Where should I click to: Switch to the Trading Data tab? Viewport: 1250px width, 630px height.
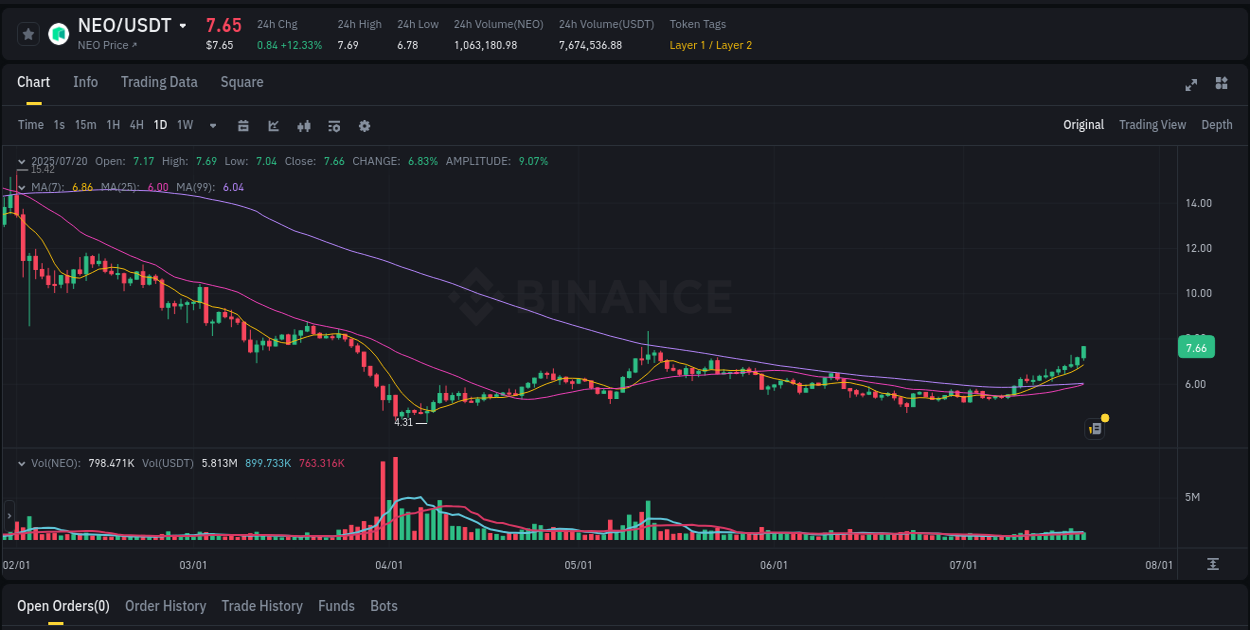[x=159, y=82]
